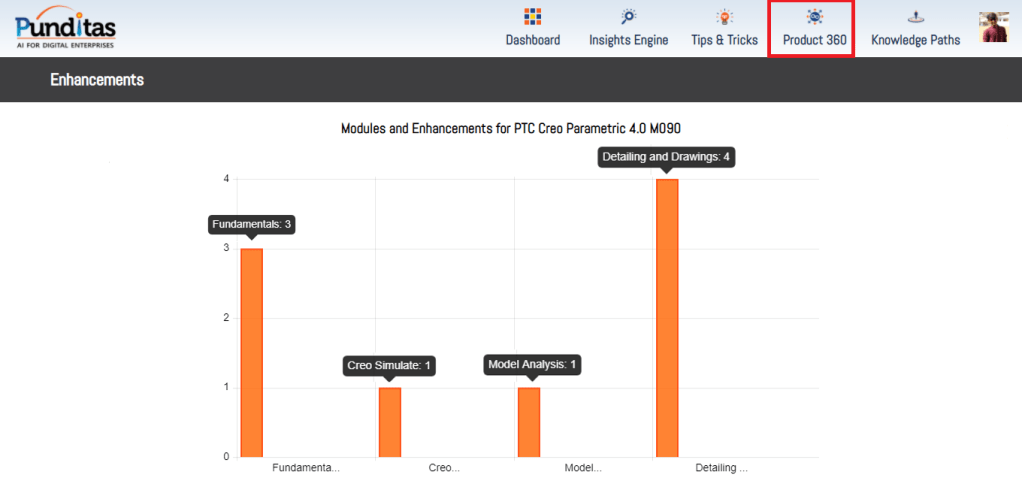Click the 'Detailing ...' x-axis label
The height and width of the screenshot is (499, 1022).
[x=721, y=467]
